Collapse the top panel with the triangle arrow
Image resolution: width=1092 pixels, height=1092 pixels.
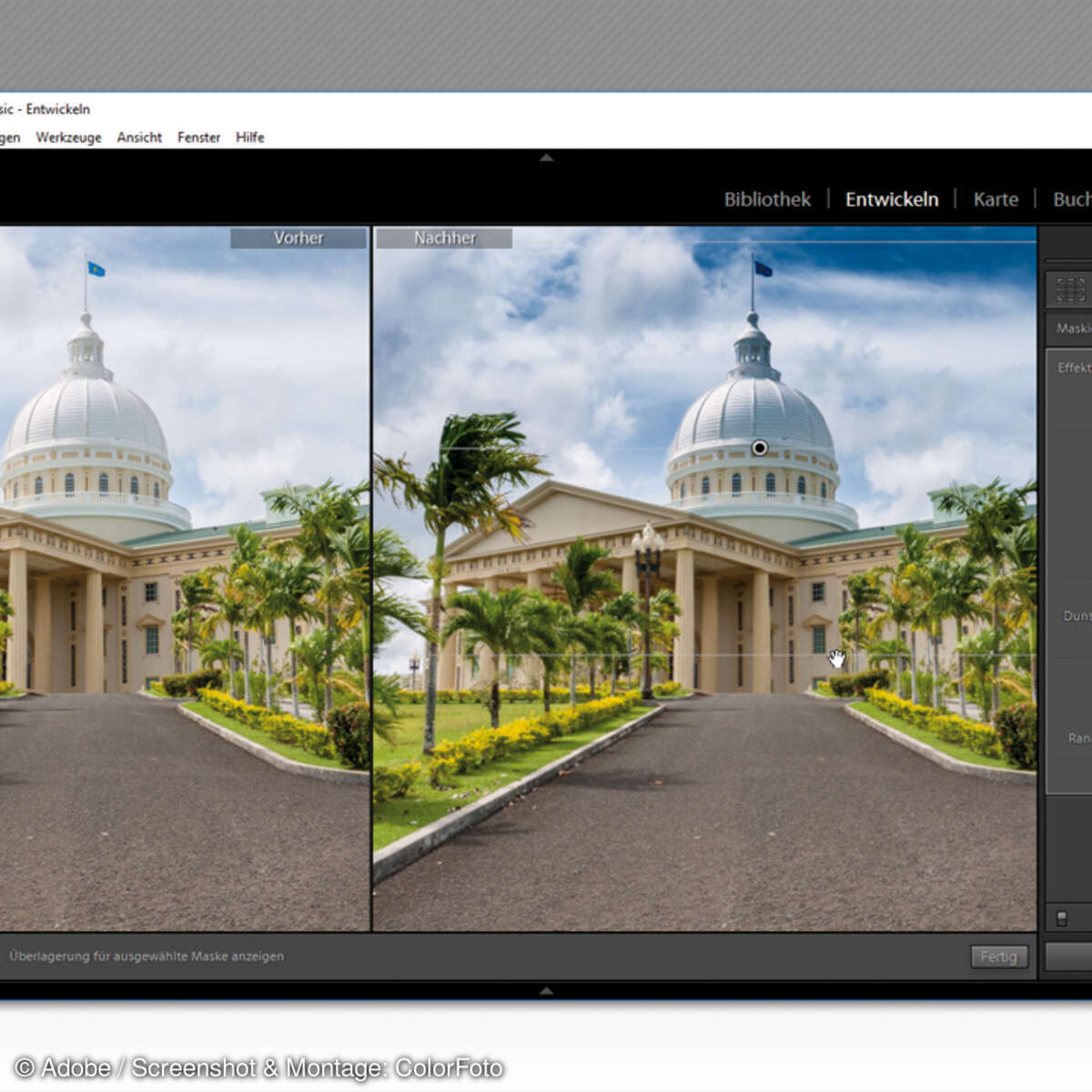(547, 157)
